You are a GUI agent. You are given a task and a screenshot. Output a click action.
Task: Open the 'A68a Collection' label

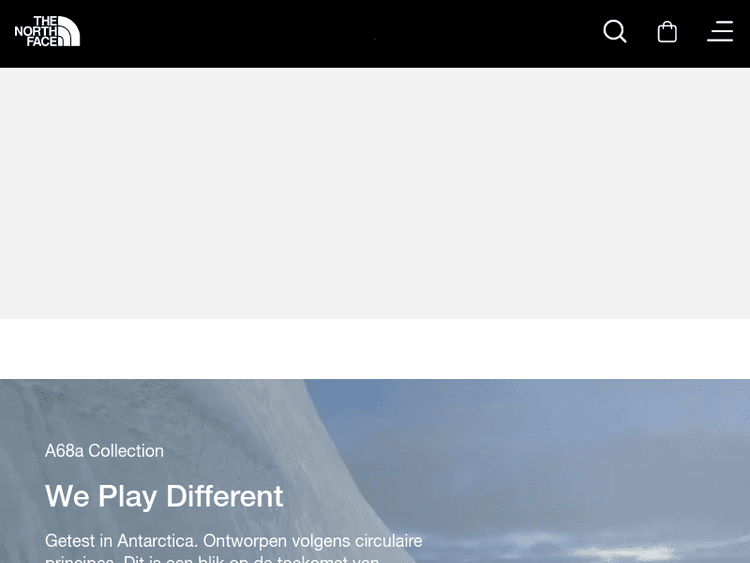pos(104,451)
